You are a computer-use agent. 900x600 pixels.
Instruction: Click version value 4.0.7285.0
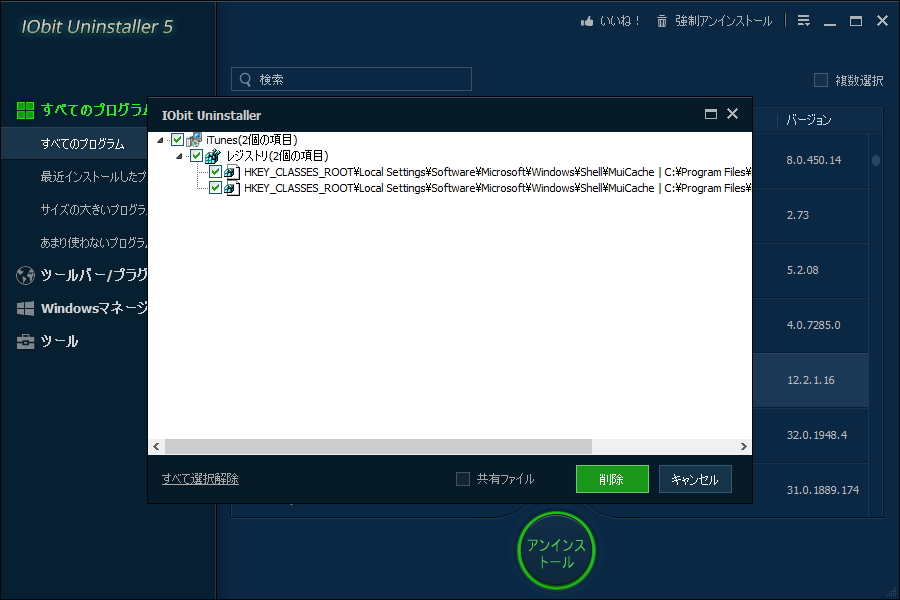[x=813, y=325]
